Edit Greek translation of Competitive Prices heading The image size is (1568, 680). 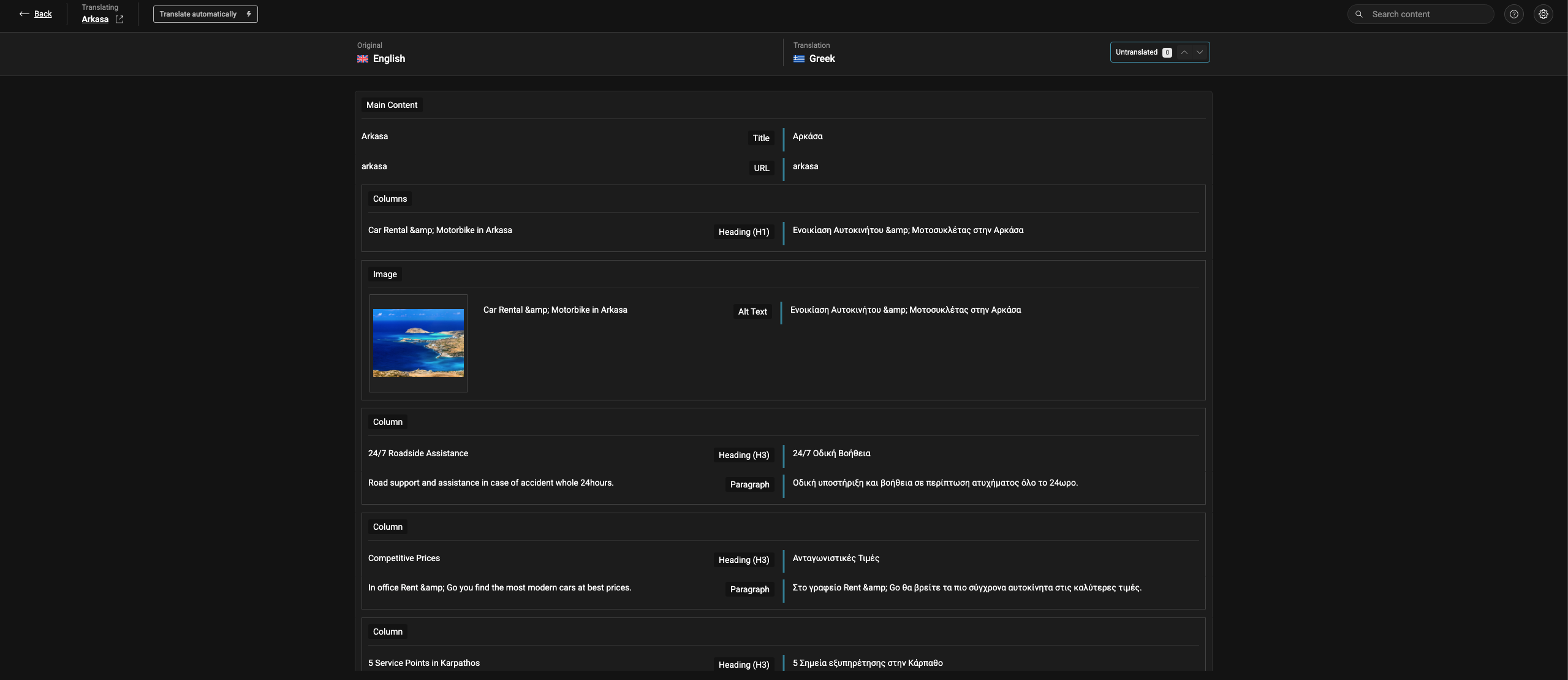pos(835,559)
